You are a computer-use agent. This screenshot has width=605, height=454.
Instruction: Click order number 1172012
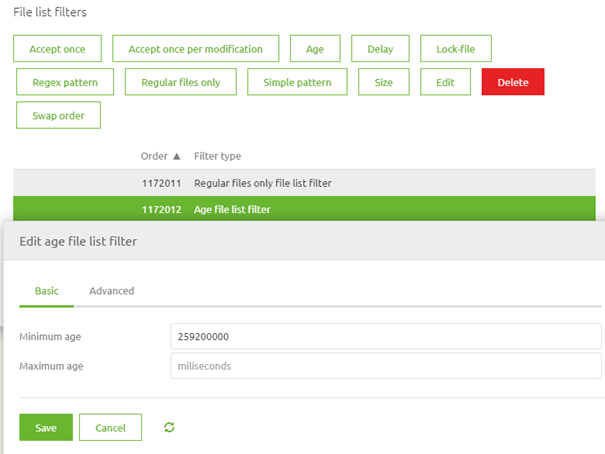coord(161,209)
